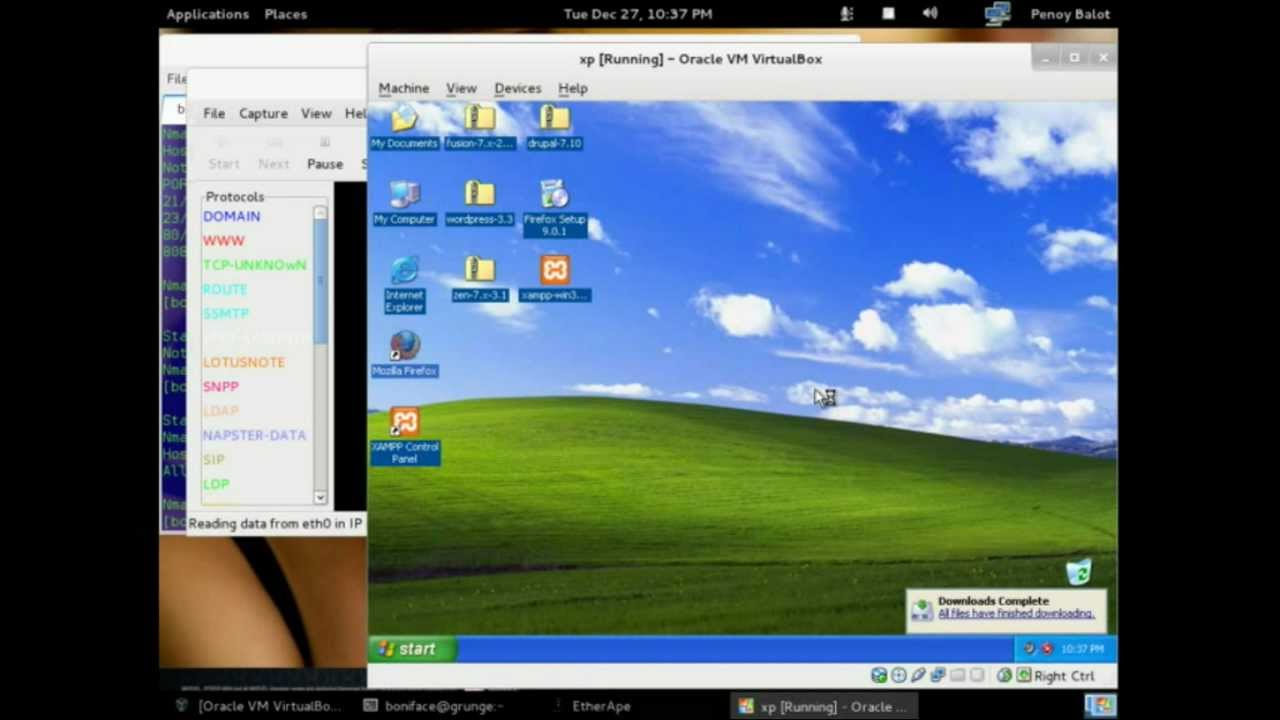Select the wordpress-3.3 zip folder

tap(479, 203)
